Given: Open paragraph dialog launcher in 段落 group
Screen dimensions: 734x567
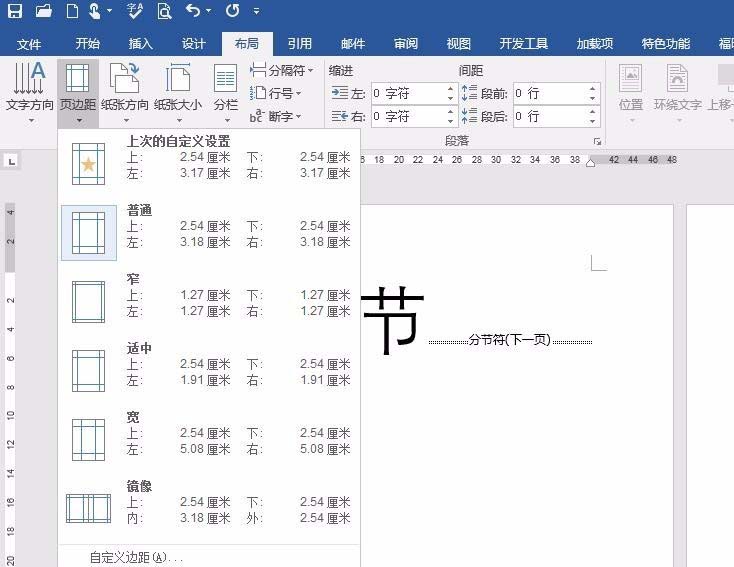Looking at the screenshot, I should pos(597,141).
